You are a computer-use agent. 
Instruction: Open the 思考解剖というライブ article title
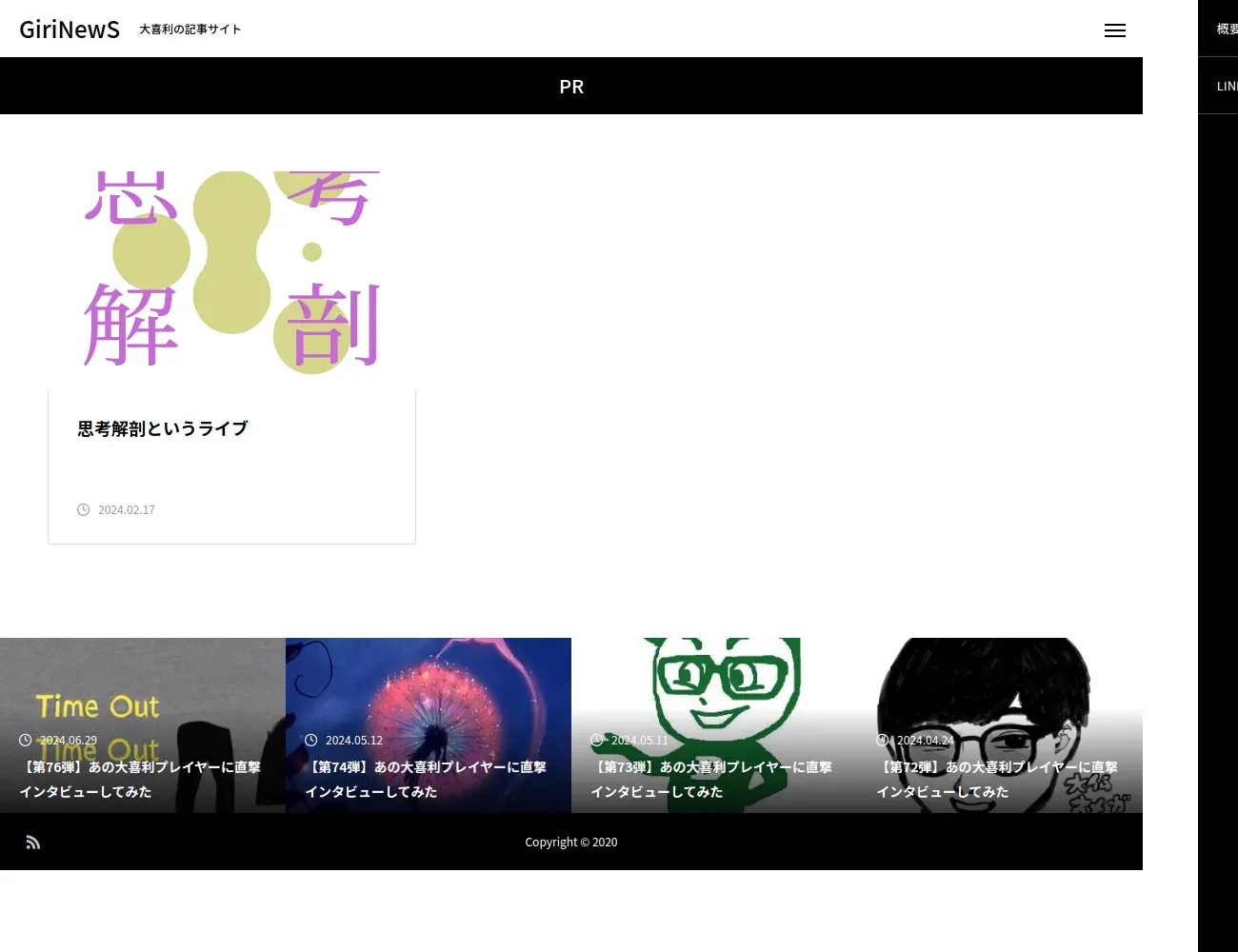pyautogui.click(x=162, y=428)
